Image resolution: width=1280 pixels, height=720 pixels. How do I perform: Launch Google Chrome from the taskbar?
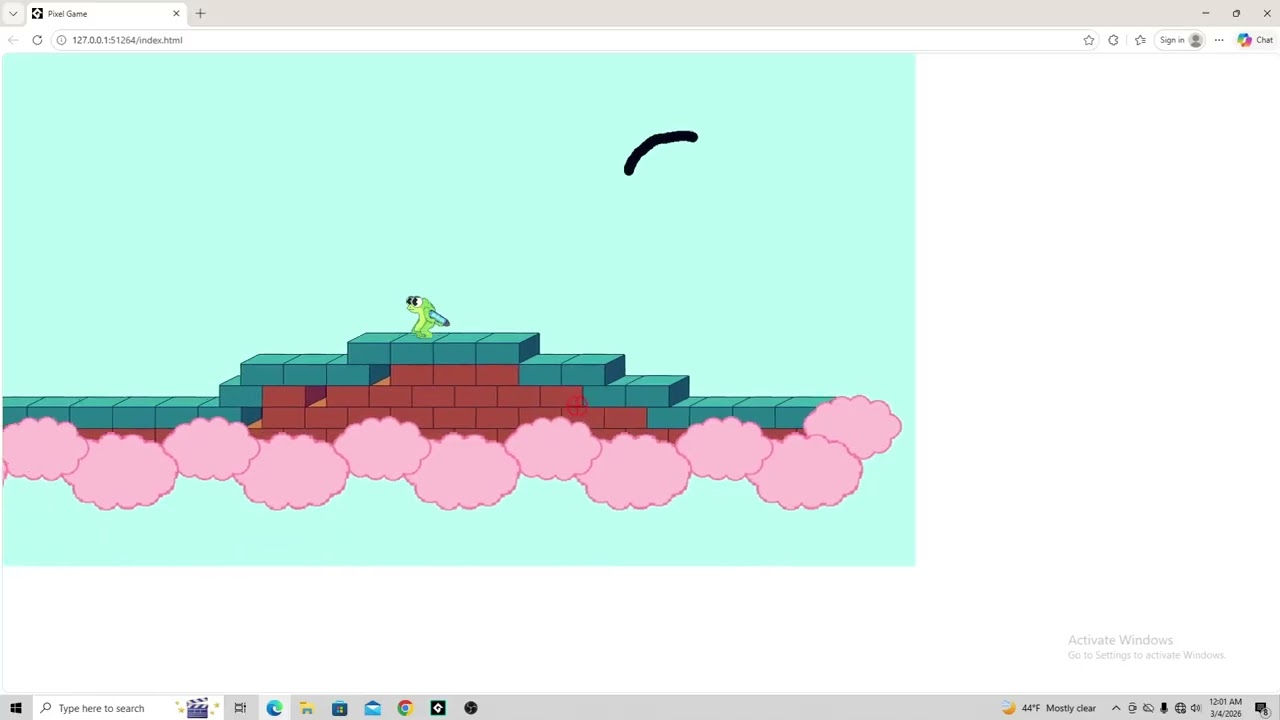(x=405, y=708)
